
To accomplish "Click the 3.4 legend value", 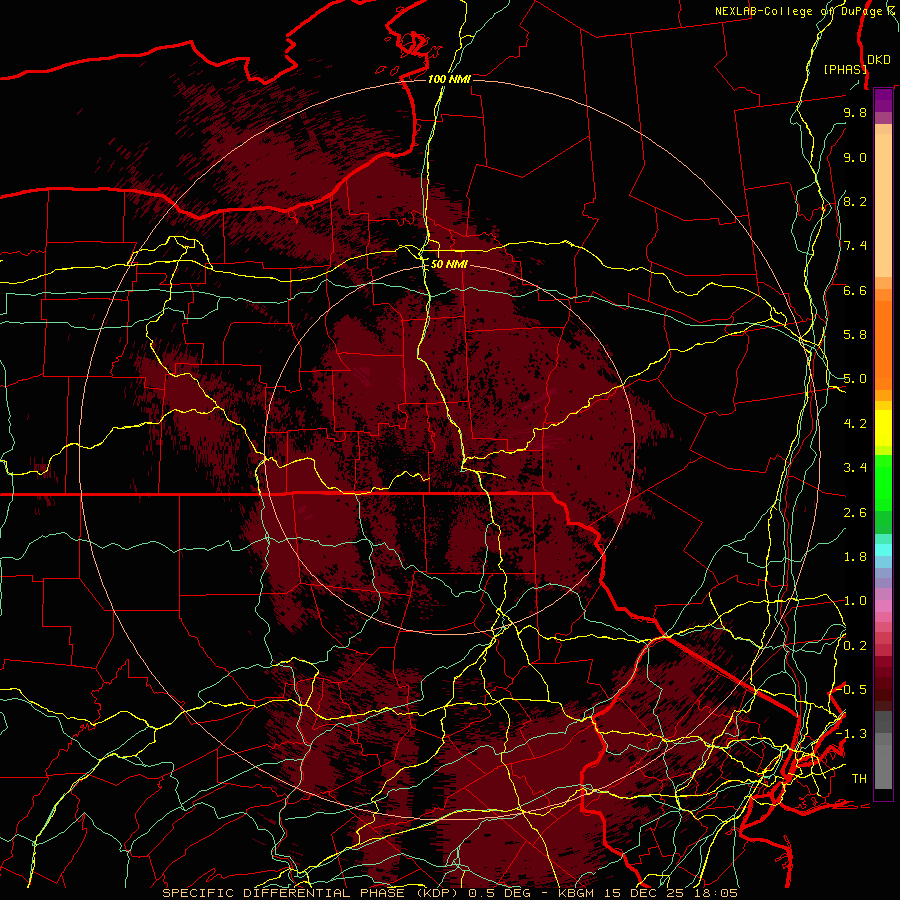I will coord(855,468).
